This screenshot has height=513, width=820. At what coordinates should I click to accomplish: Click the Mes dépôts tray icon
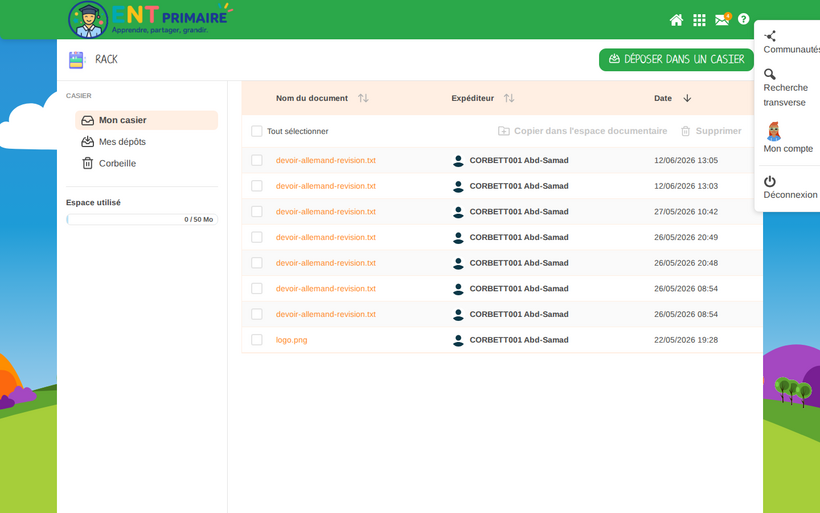coord(87,142)
